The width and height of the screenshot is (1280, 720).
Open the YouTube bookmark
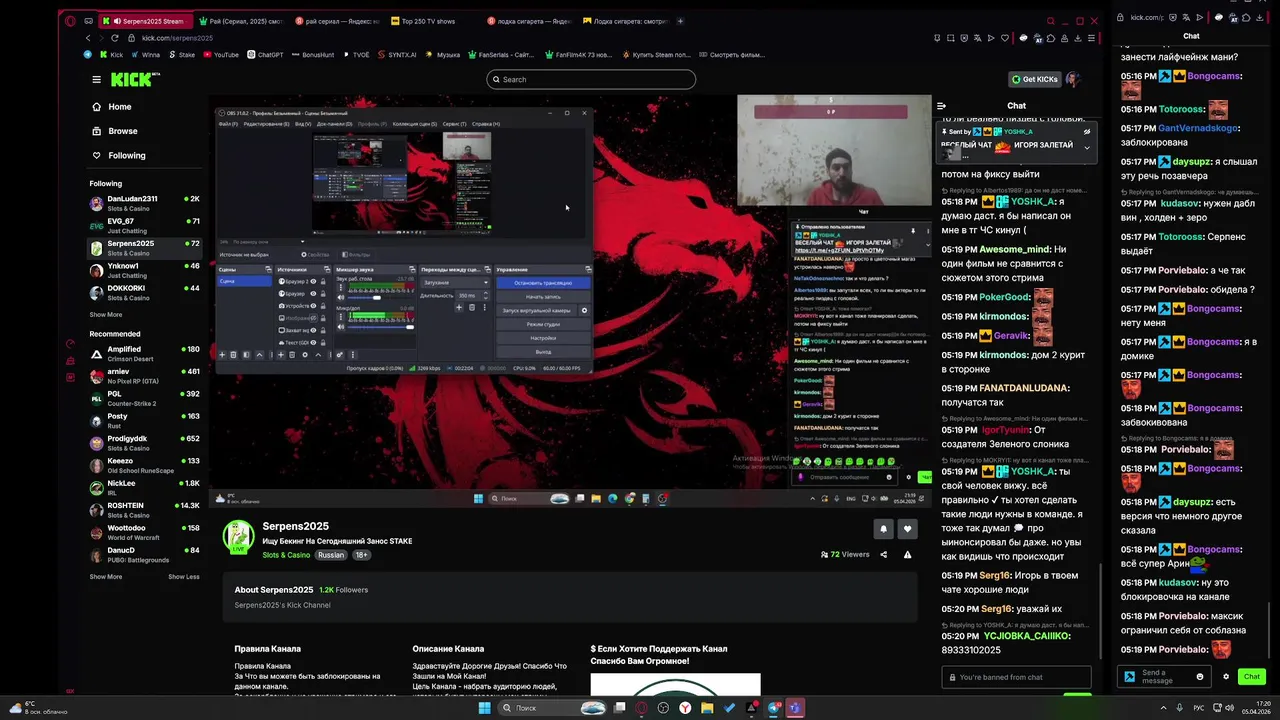pyautogui.click(x=221, y=55)
